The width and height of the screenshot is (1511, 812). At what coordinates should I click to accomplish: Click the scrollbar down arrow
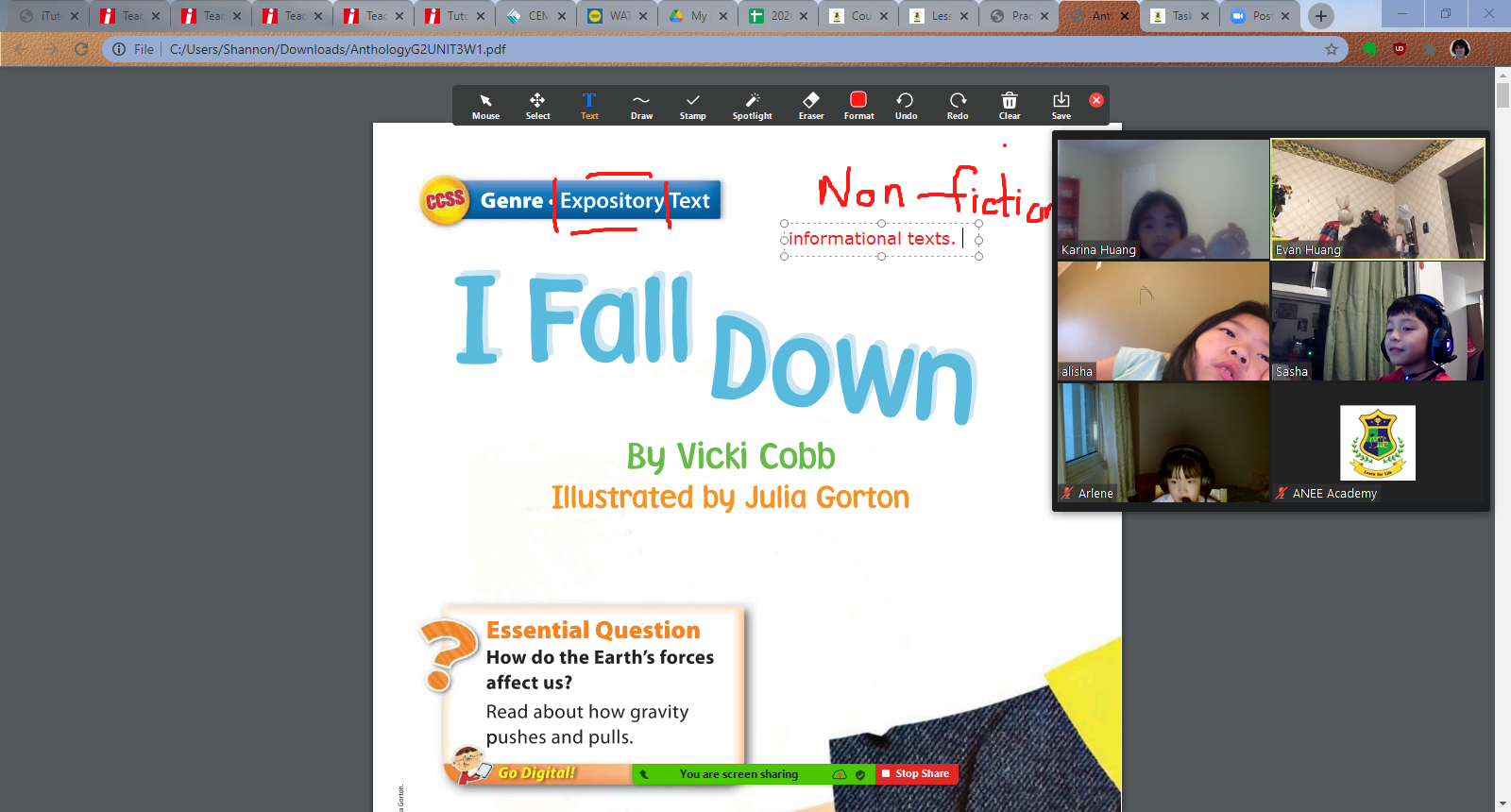click(1503, 804)
